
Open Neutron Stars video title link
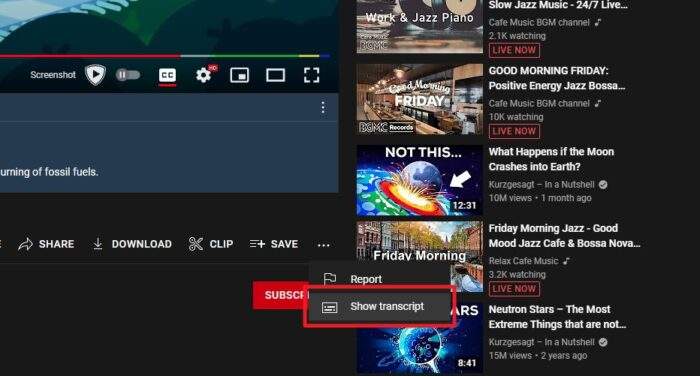(x=557, y=317)
